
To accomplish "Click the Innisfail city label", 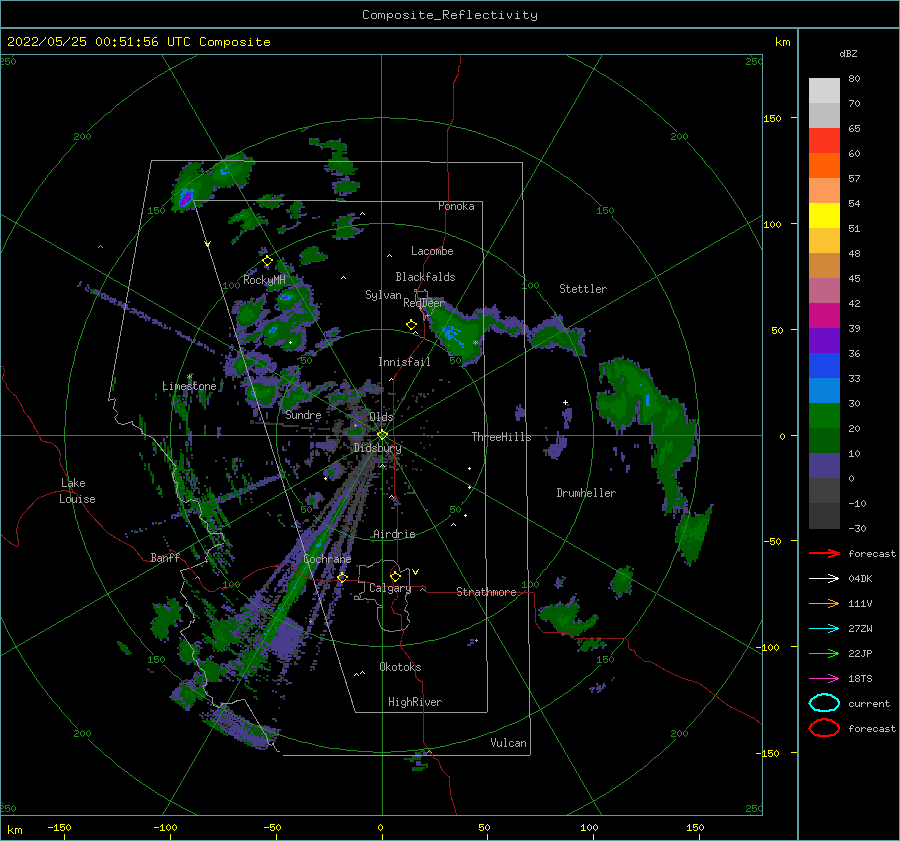I will click(x=404, y=362).
